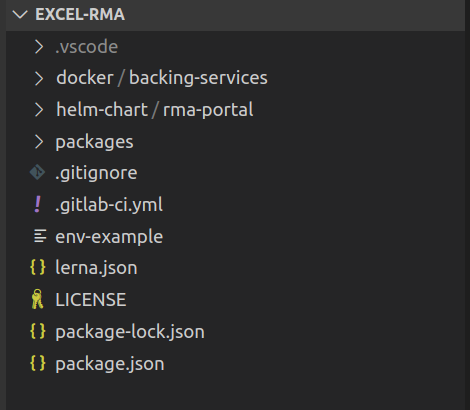Collapse the EXCEL-RMA root folder chevron
The width and height of the screenshot is (470, 410).
20,14
